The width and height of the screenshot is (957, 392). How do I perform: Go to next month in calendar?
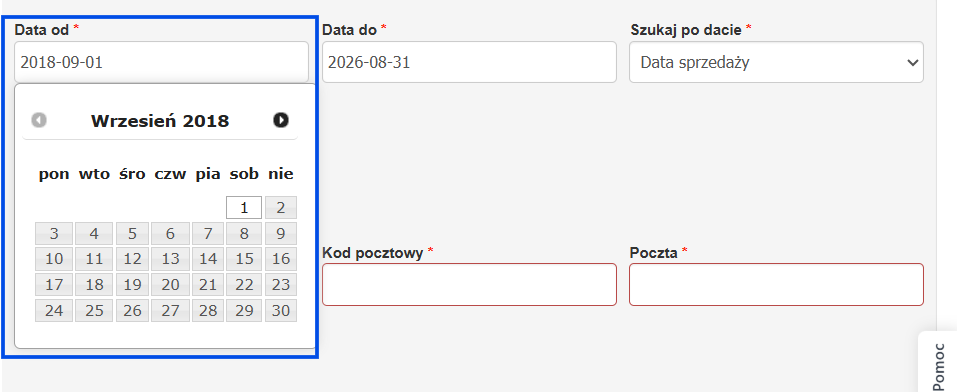point(281,120)
